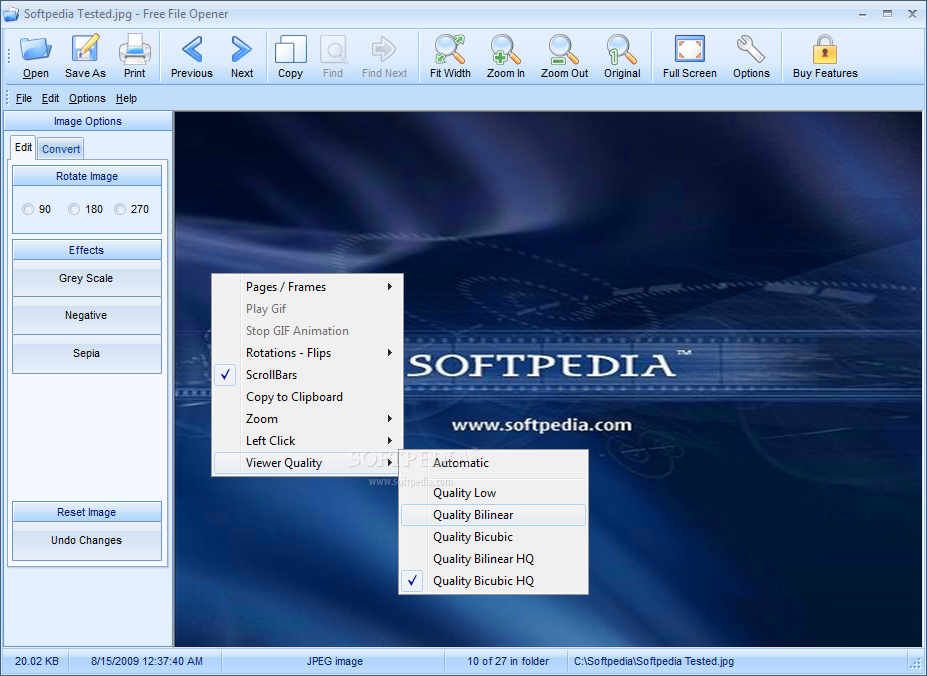The image size is (927, 676).
Task: Click the app icon in title bar
Action: (11, 14)
